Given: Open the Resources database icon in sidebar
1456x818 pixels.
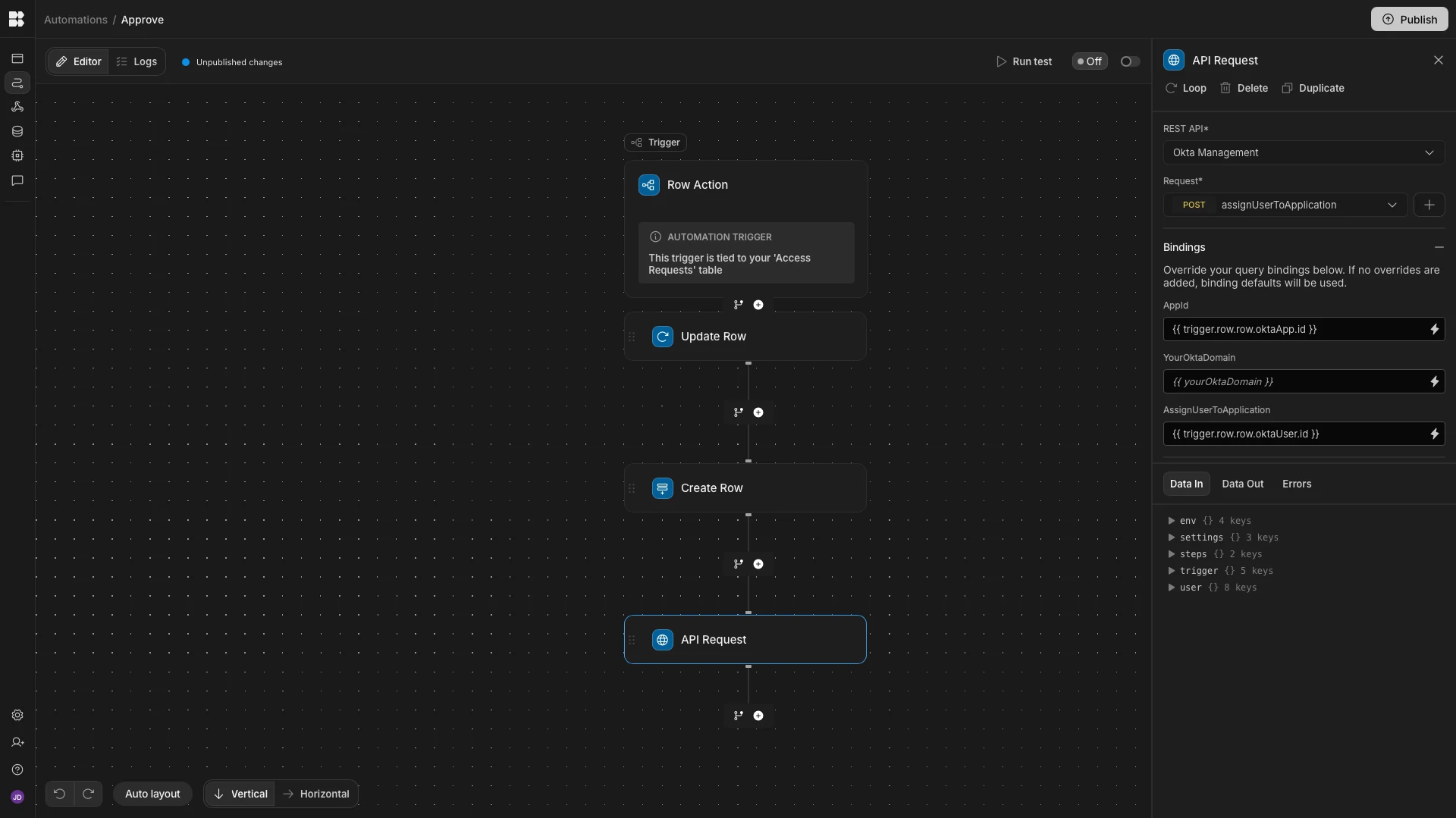Looking at the screenshot, I should 17,131.
